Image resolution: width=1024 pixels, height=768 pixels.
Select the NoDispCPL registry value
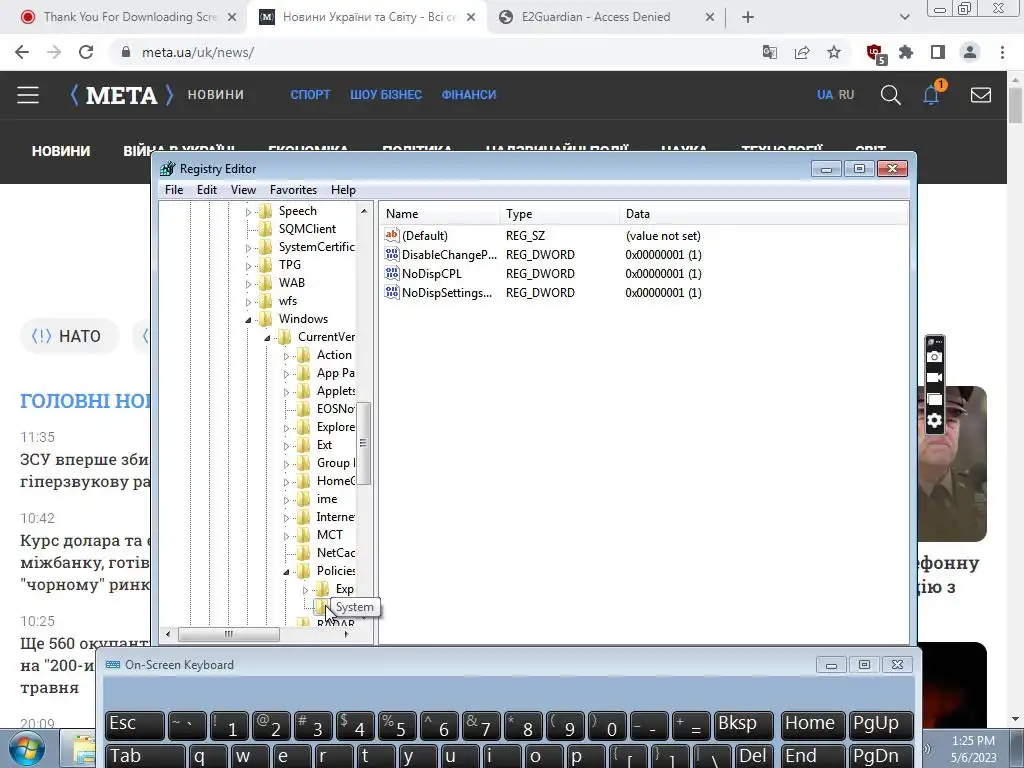point(431,274)
